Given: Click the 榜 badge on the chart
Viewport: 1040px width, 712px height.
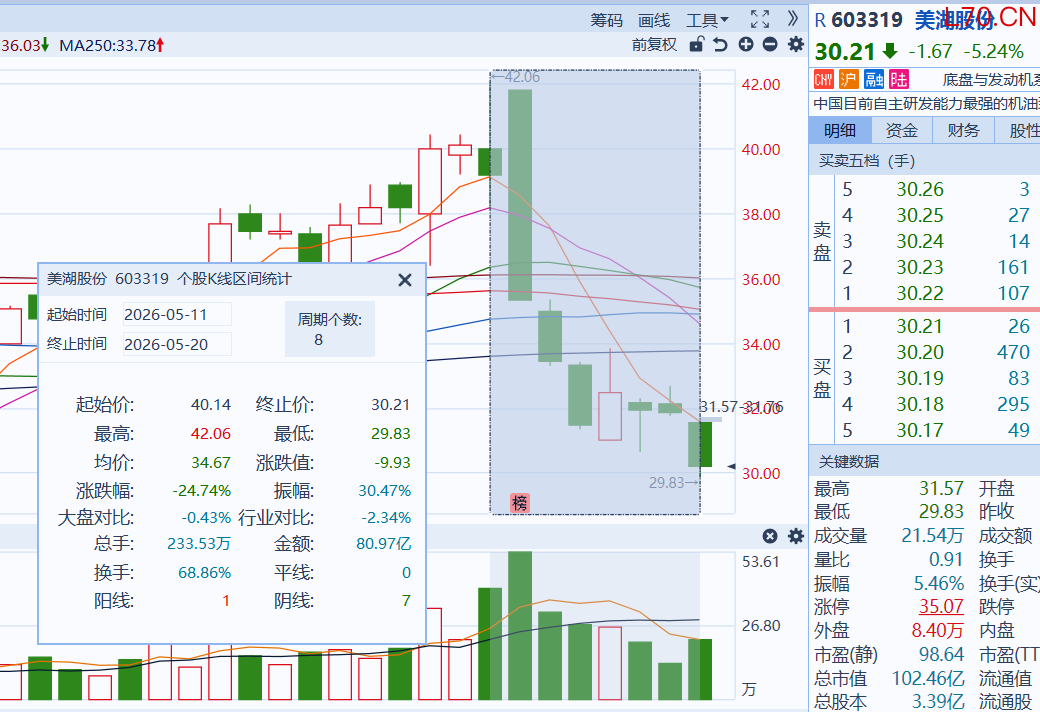Looking at the screenshot, I should point(519,503).
